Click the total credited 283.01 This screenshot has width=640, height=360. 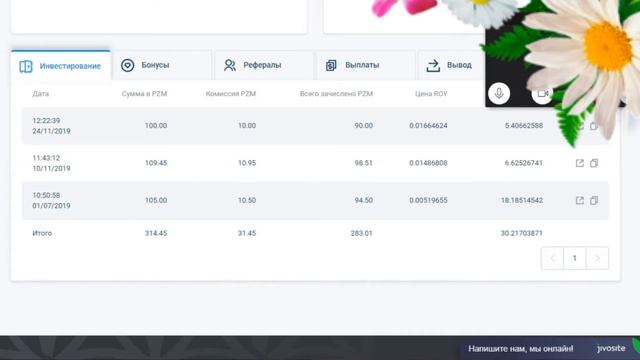click(x=361, y=233)
